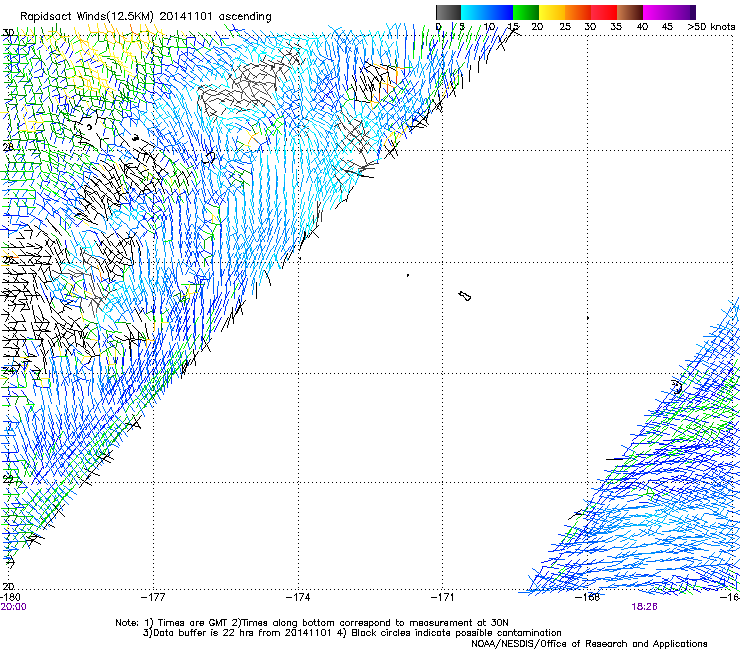Click the purple '18:26' time label

pos(644,607)
